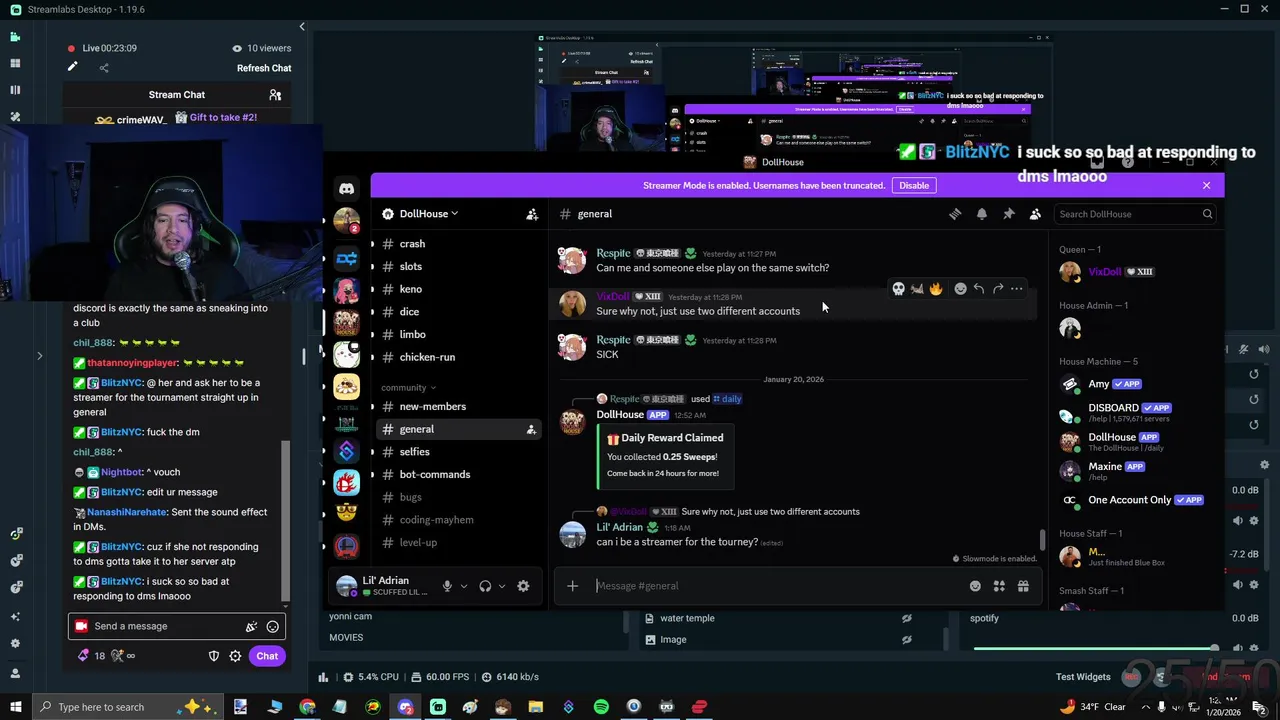The image size is (1280, 720).
Task: Open the slots channel
Action: (460, 266)
